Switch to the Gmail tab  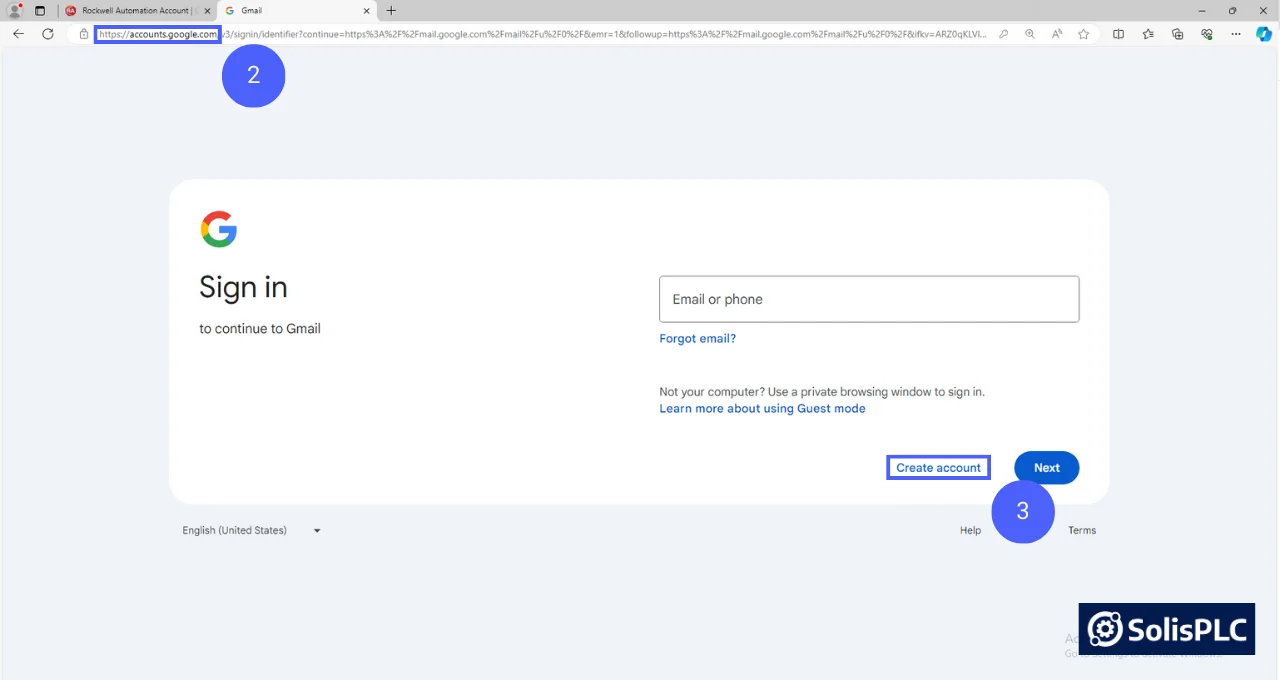coord(292,11)
